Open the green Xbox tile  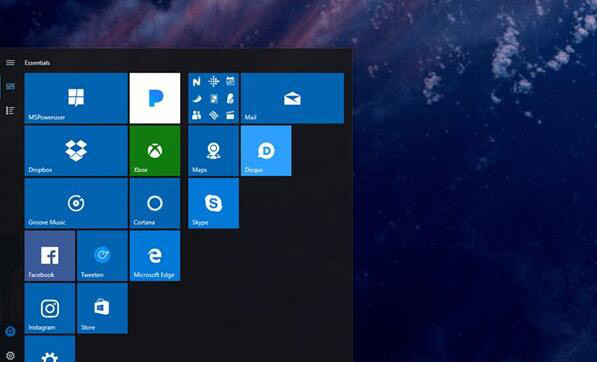[x=155, y=151]
